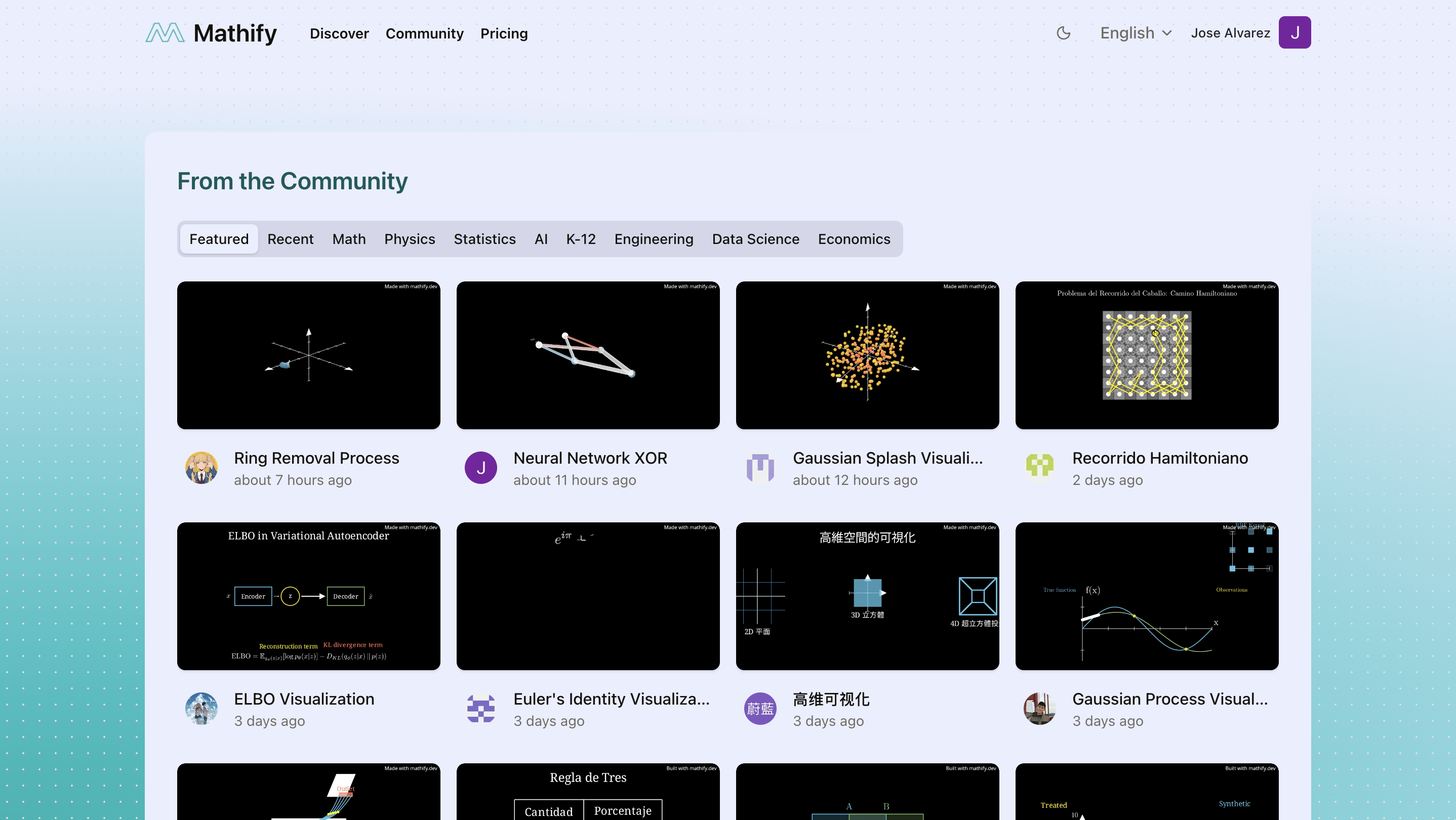
Task: Open the Gaussian Process Visual... title
Action: pyautogui.click(x=1169, y=699)
